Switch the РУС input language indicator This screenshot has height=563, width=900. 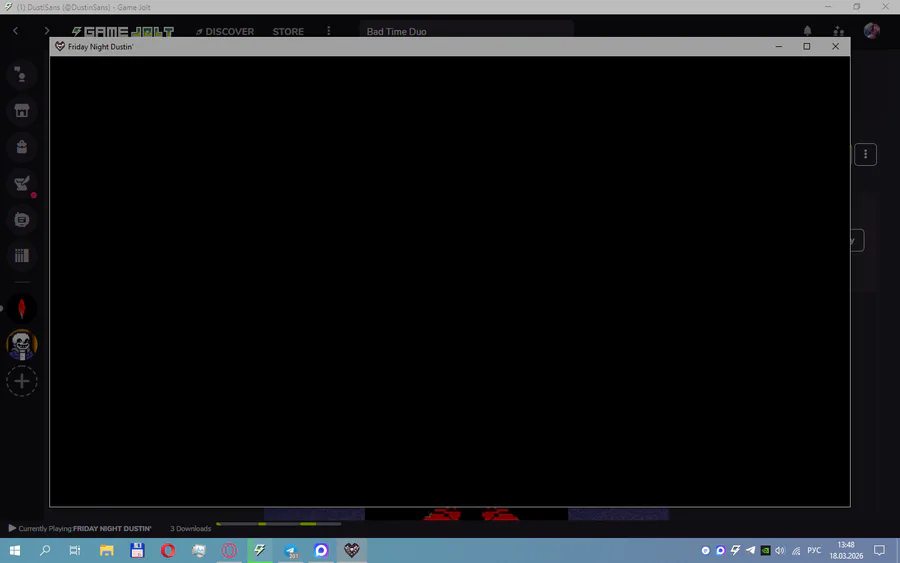point(814,550)
